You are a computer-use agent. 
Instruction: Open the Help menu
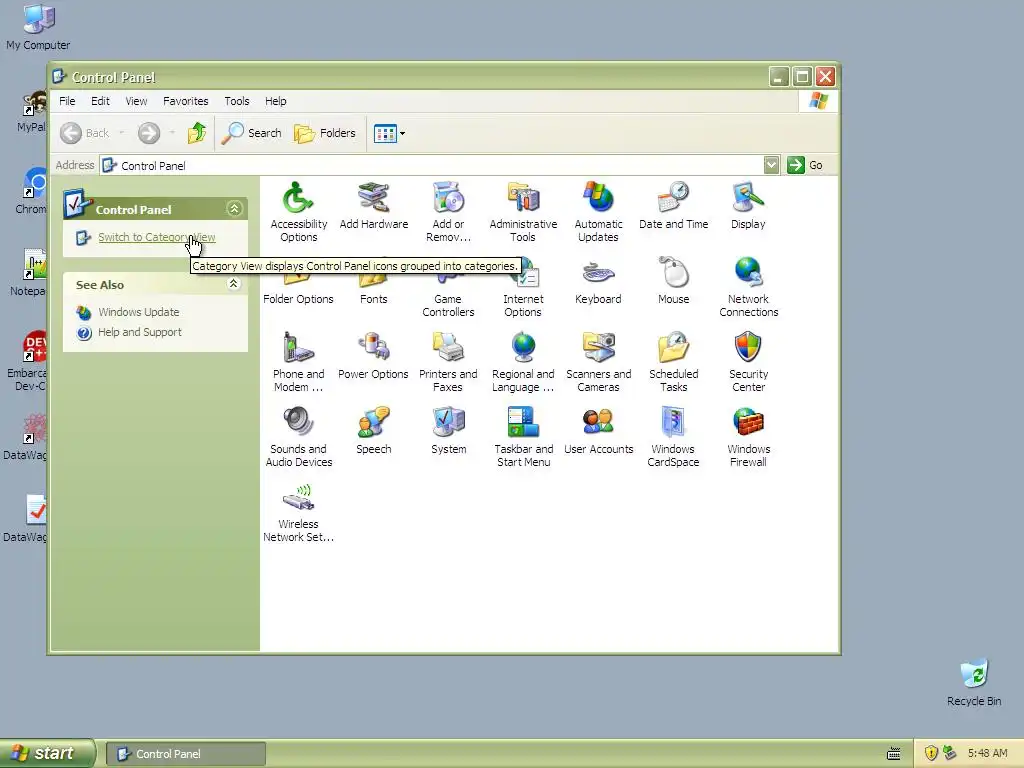(276, 101)
